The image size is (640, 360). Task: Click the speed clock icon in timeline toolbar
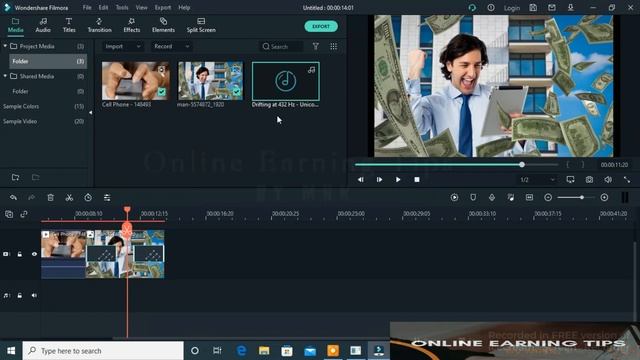(88, 198)
